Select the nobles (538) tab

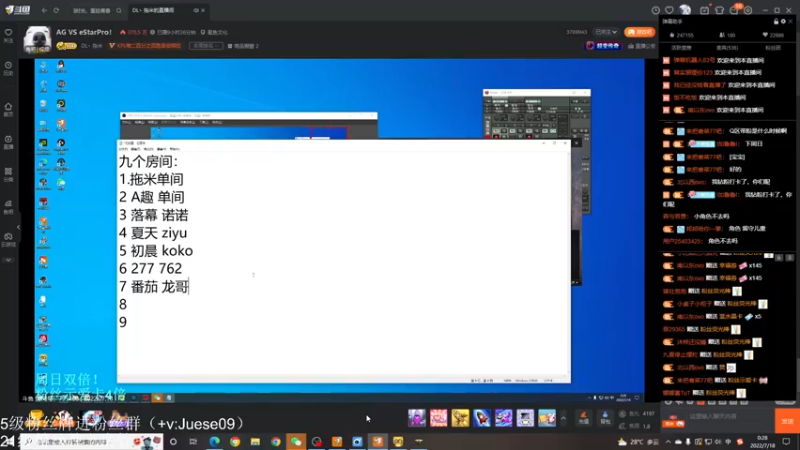(x=727, y=47)
